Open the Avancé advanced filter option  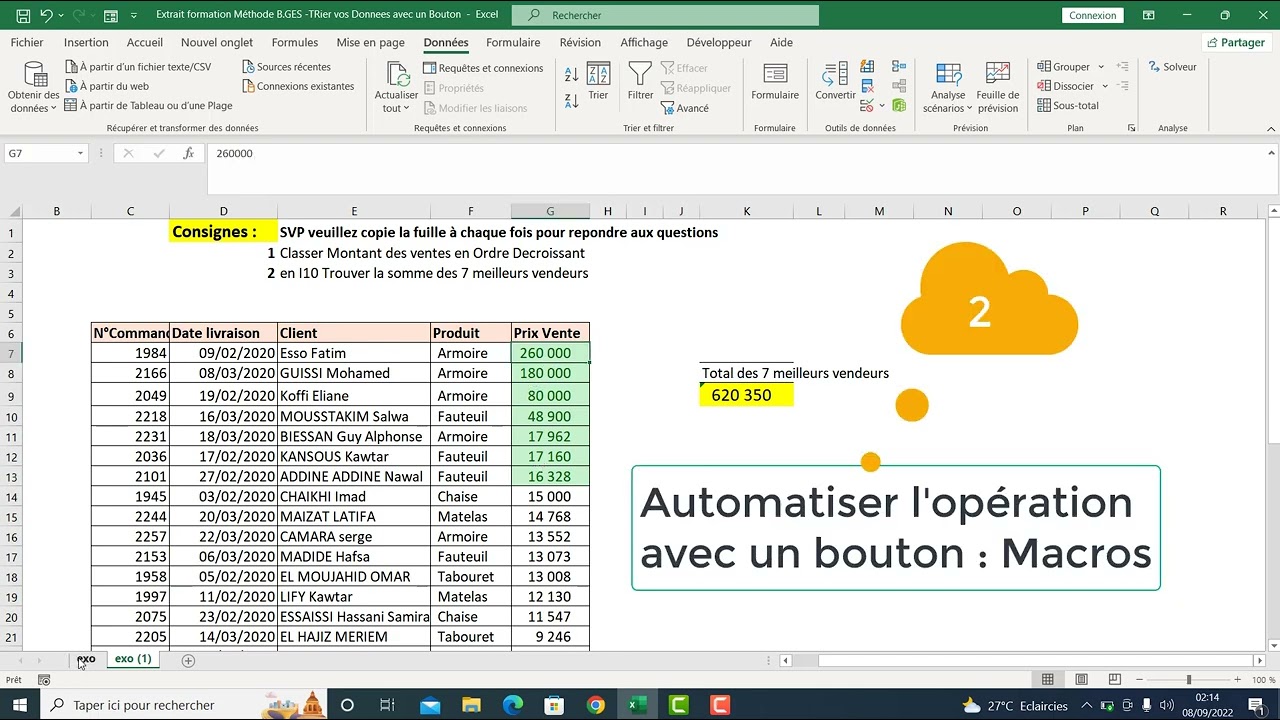click(685, 108)
